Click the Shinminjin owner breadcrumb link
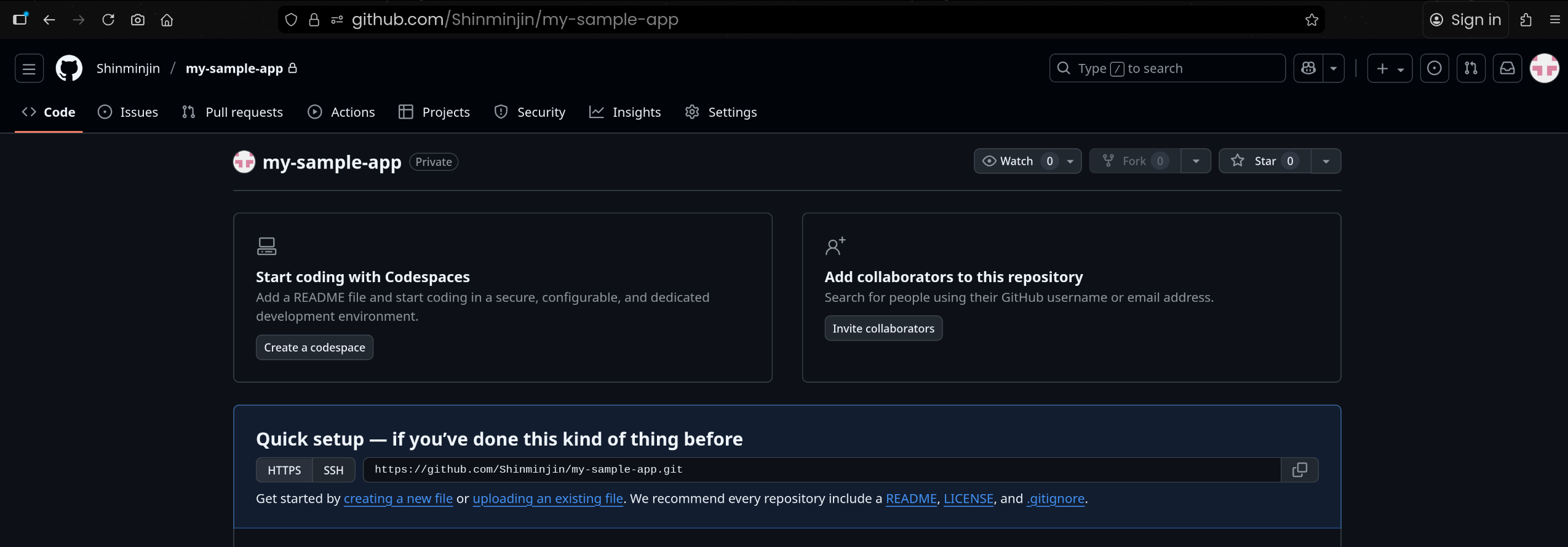This screenshot has width=1568, height=547. [x=128, y=68]
